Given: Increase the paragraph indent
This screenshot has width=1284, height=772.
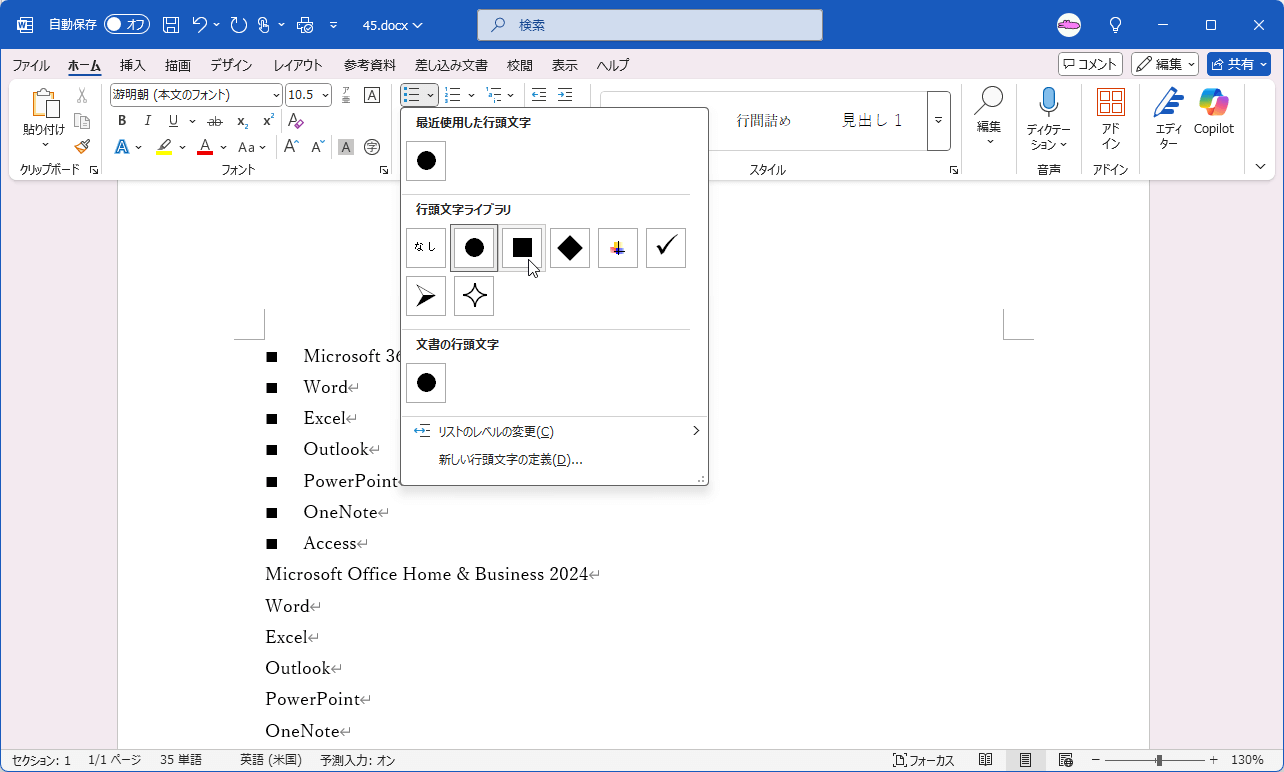Looking at the screenshot, I should point(565,95).
